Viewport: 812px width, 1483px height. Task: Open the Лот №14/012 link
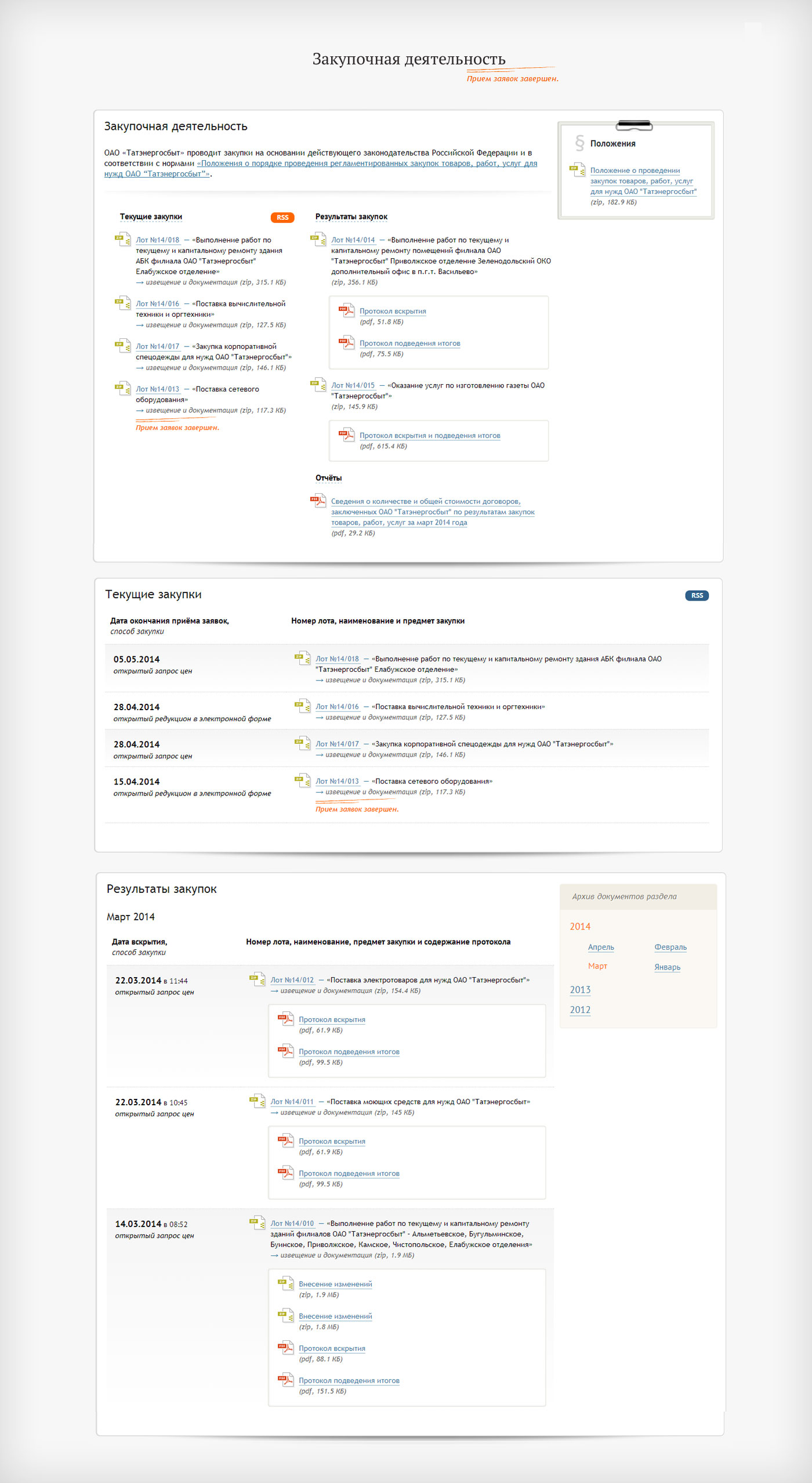(x=292, y=980)
